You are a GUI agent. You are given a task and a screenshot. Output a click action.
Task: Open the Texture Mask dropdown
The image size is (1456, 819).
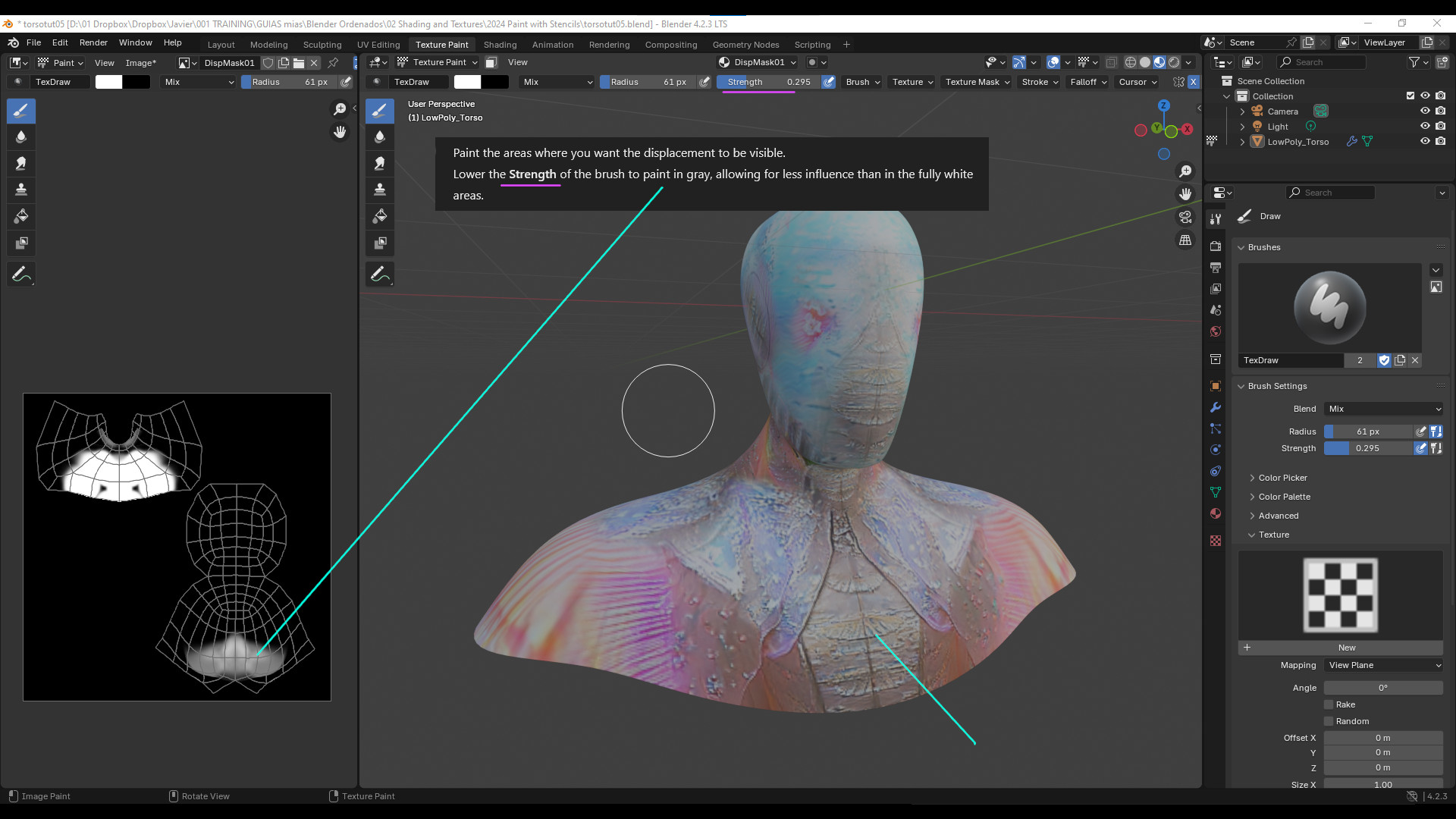977,82
